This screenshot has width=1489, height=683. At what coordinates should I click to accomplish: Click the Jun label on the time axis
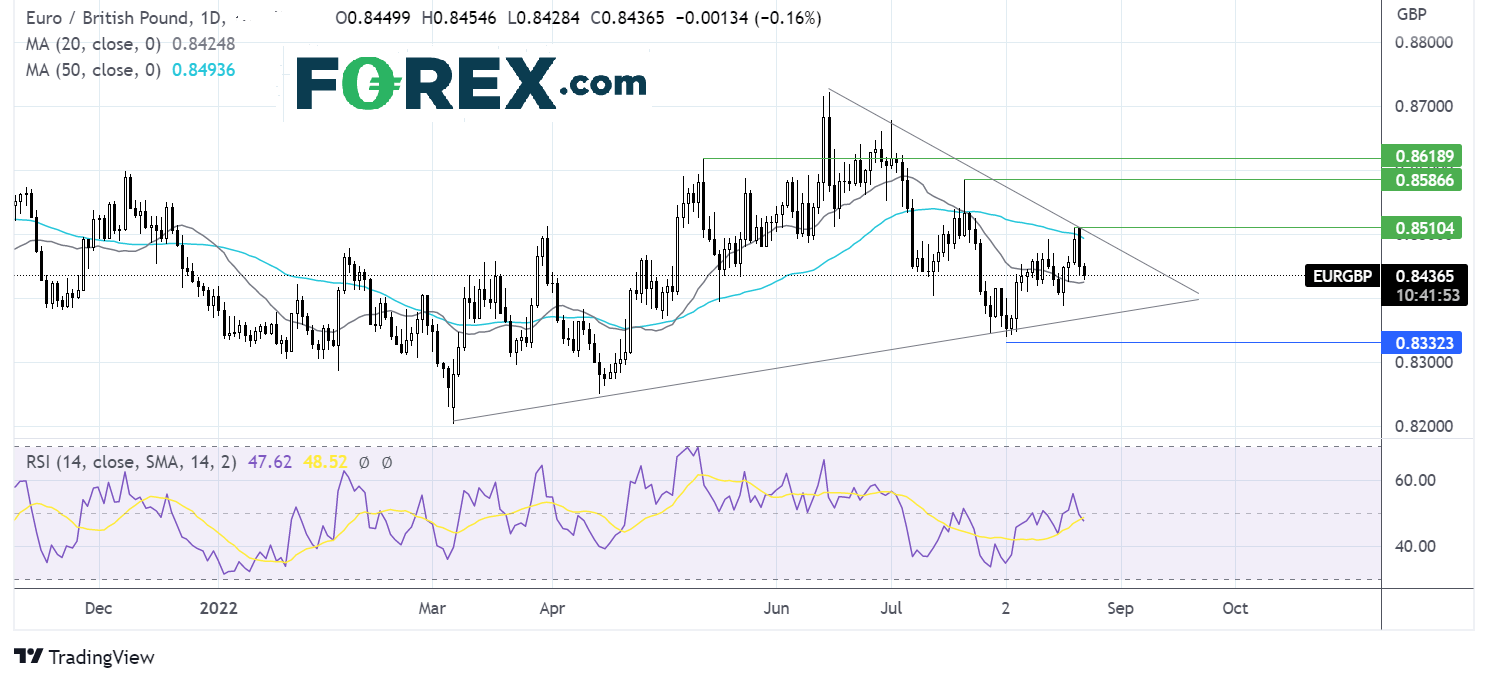(x=776, y=607)
